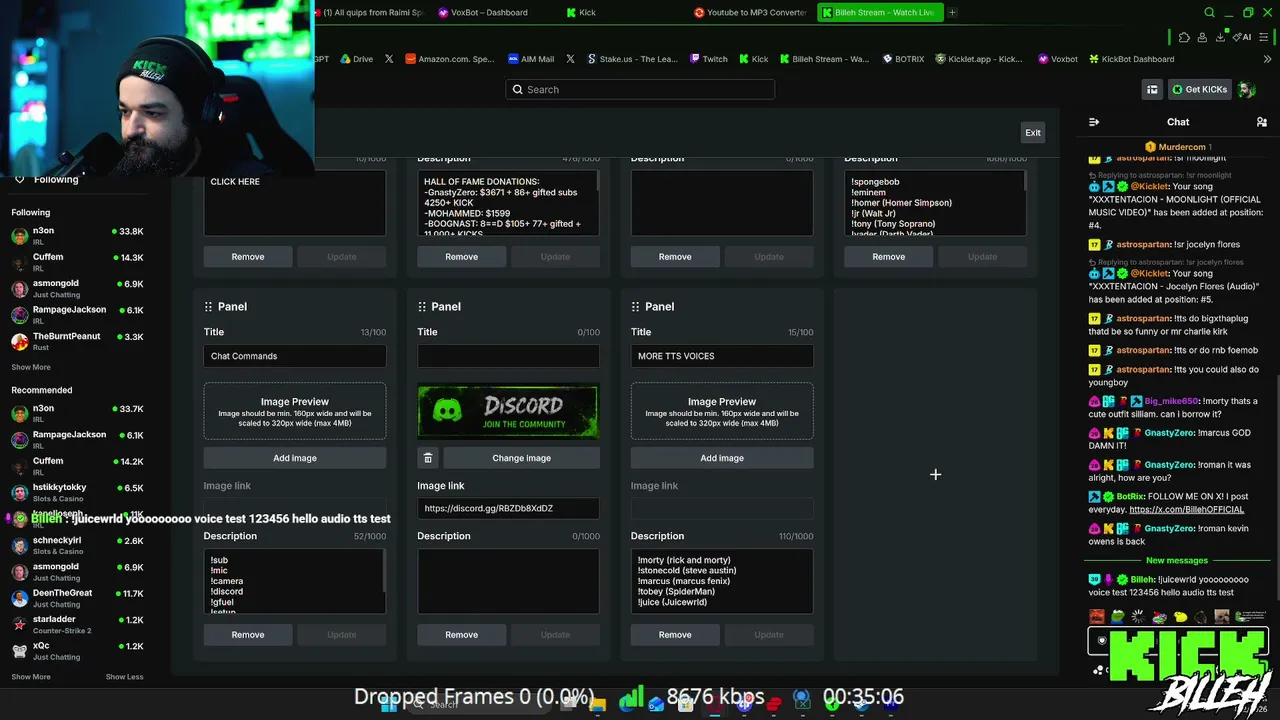Remove the CLICK HERE panel
Screen dimensions: 1280x720
pyautogui.click(x=248, y=257)
